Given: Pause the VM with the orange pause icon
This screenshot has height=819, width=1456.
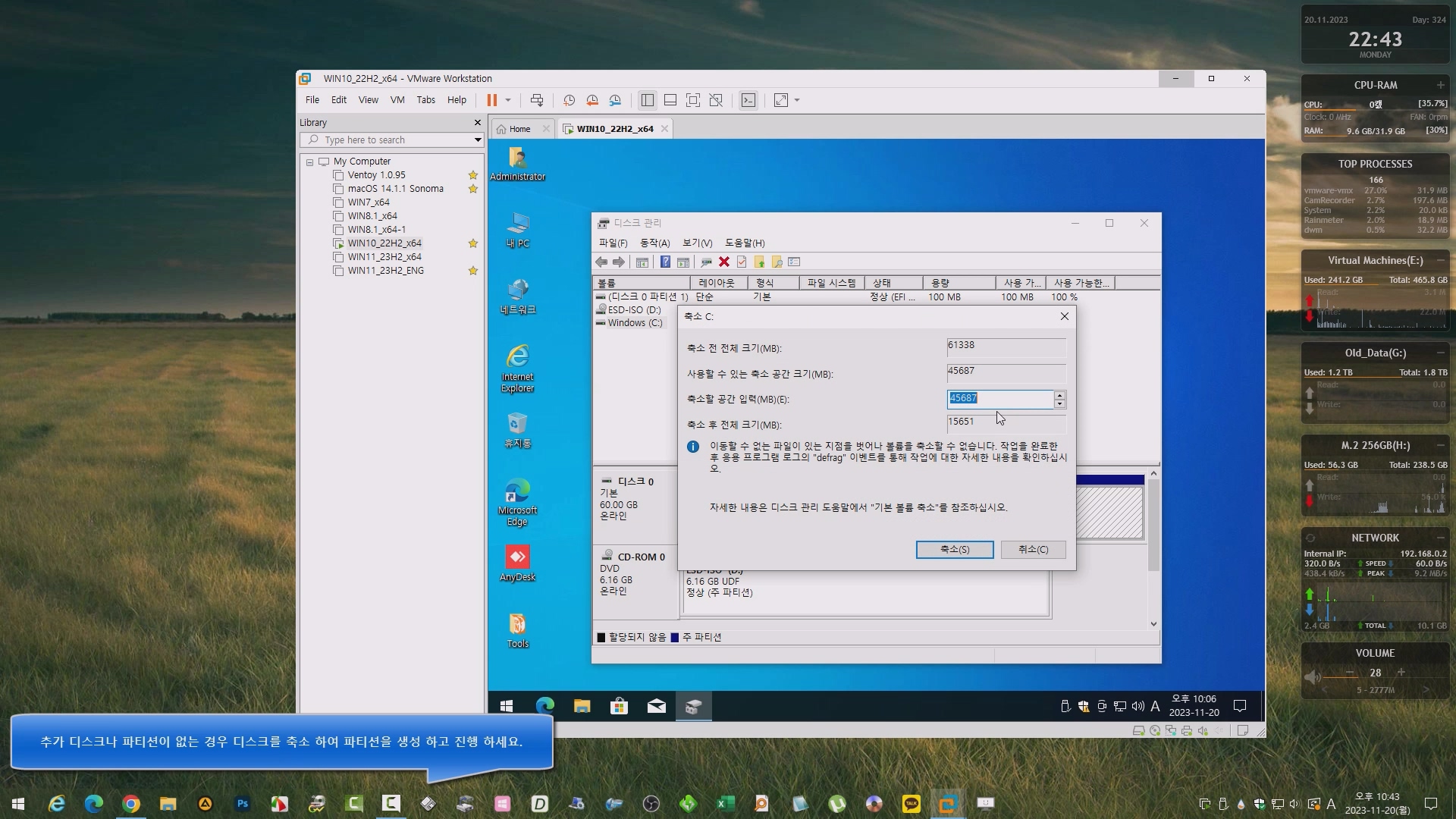Looking at the screenshot, I should click(x=491, y=100).
